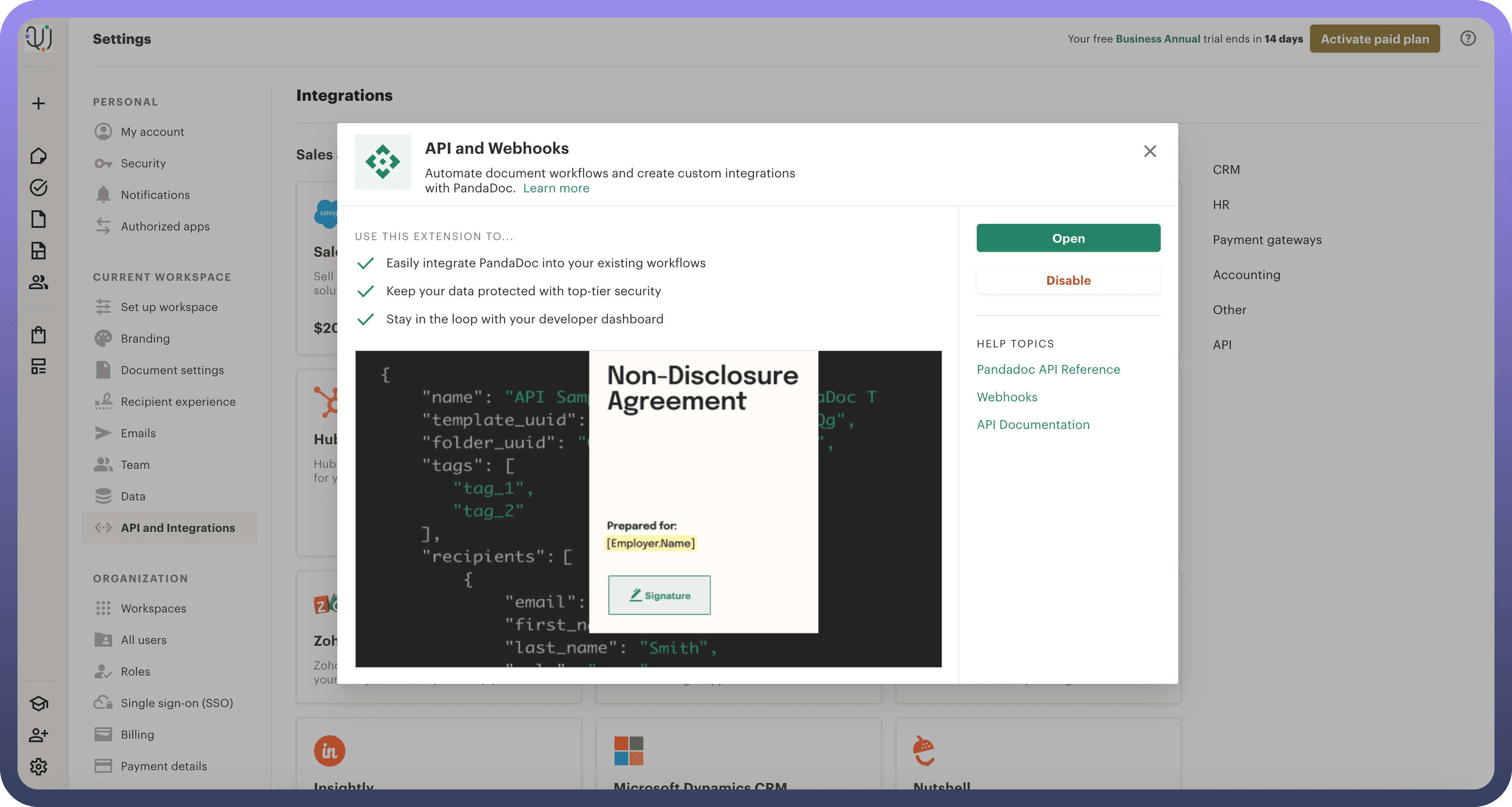Screen dimensions: 1512x807
Task: Click the Disable button
Action: (1068, 280)
